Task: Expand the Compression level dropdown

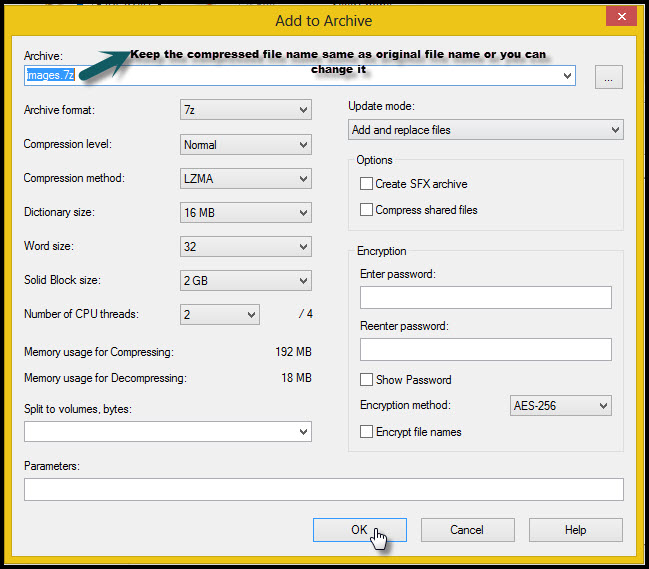Action: coord(246,145)
